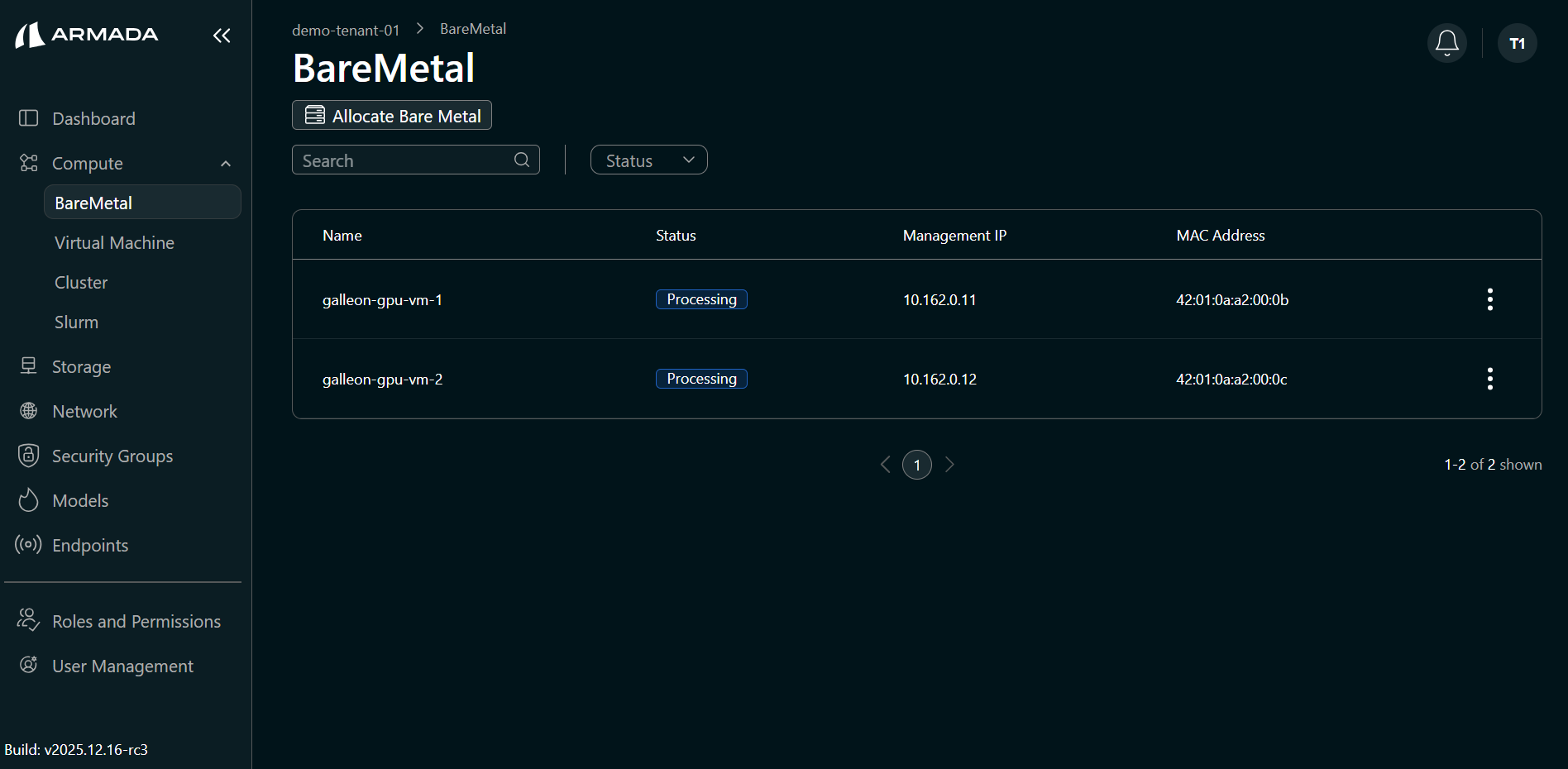Open the T1 user avatar menu
1568x769 pixels.
coord(1517,43)
